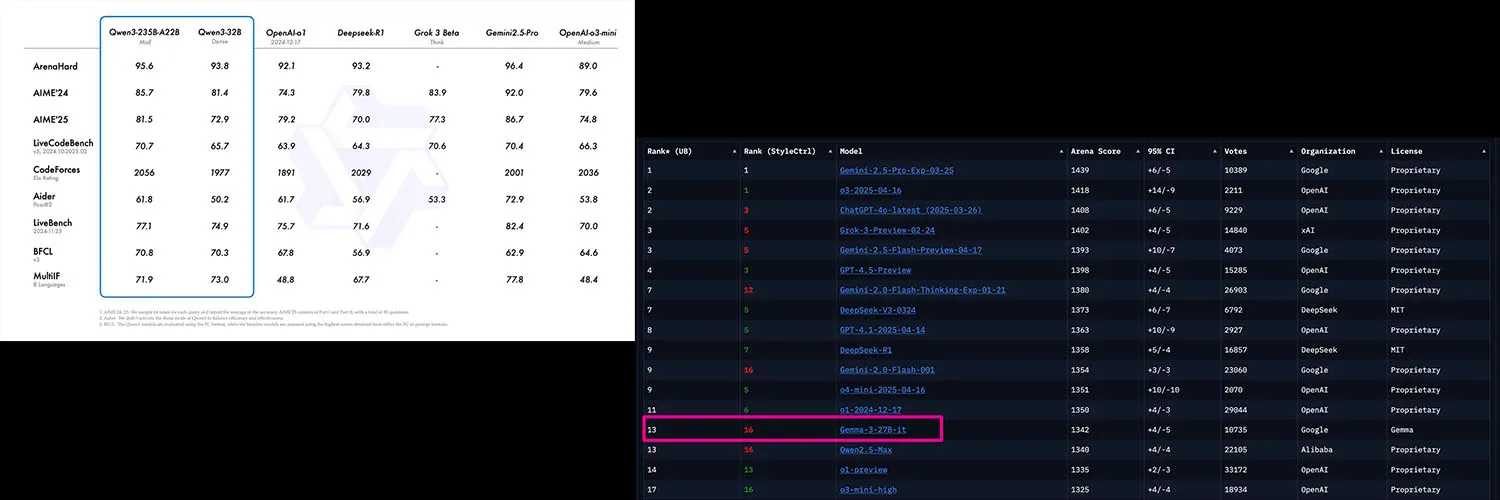Screen dimensions: 1500x500
Task: Open the highlighted Gemma-3-27B-it link
Action: (873, 430)
